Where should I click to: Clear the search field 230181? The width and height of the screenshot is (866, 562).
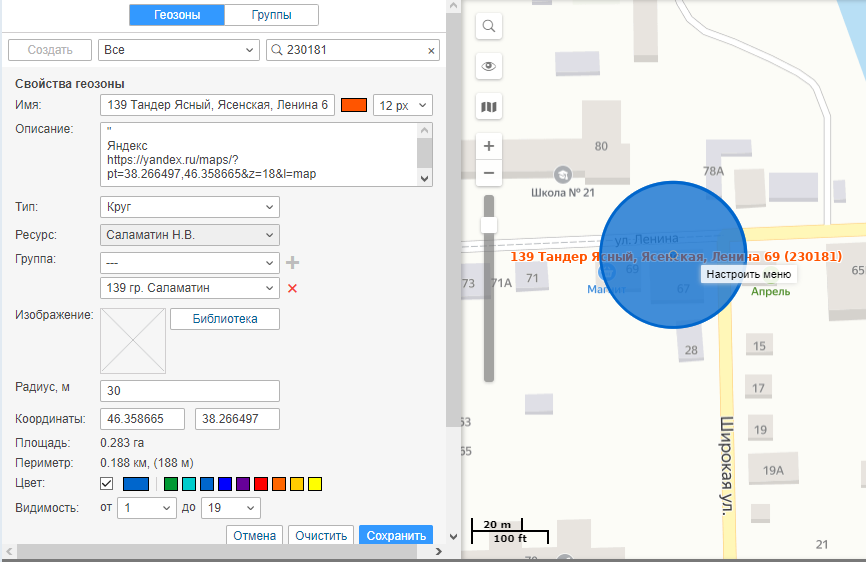click(x=431, y=51)
